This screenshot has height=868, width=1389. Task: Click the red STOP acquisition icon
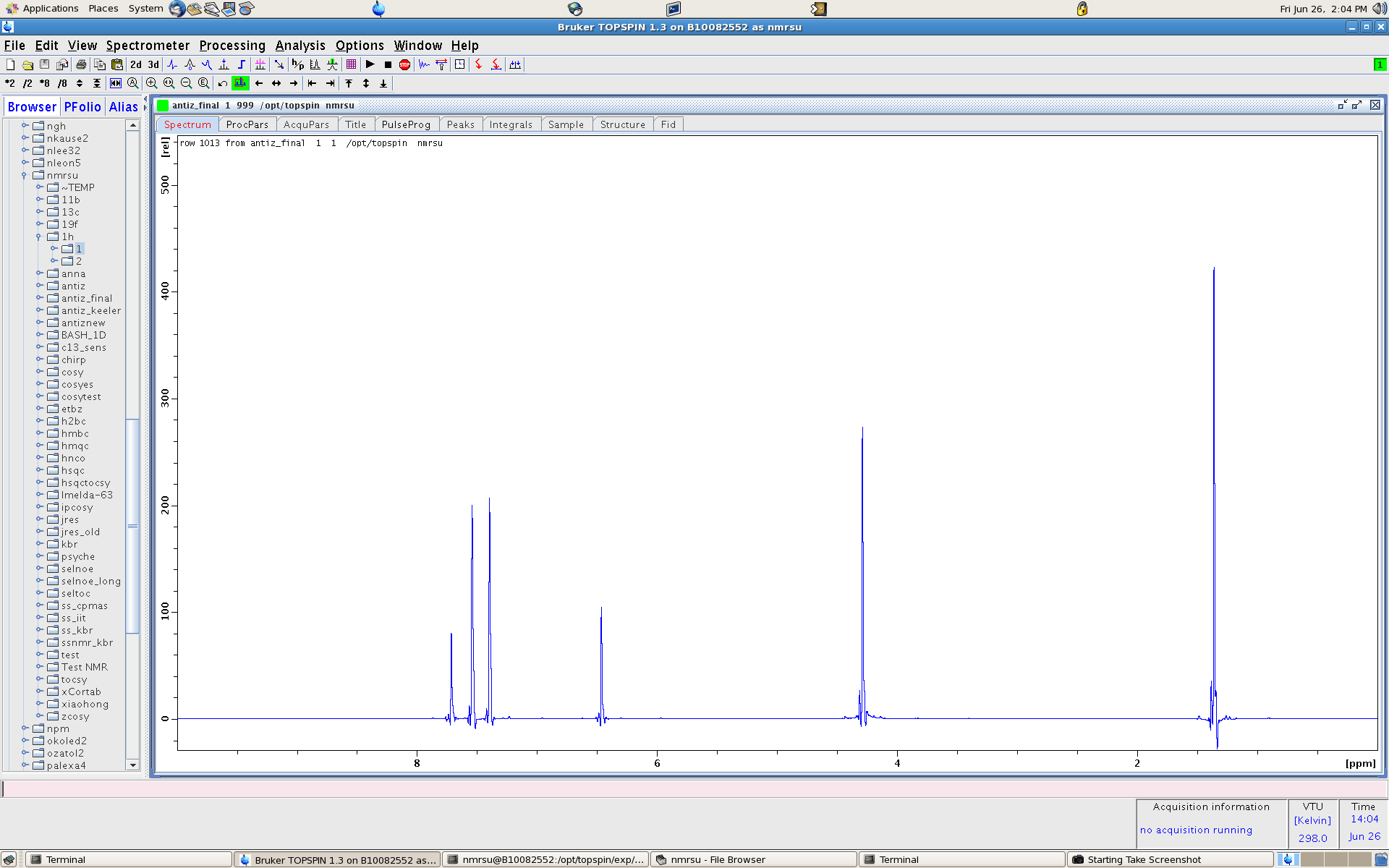[x=405, y=64]
